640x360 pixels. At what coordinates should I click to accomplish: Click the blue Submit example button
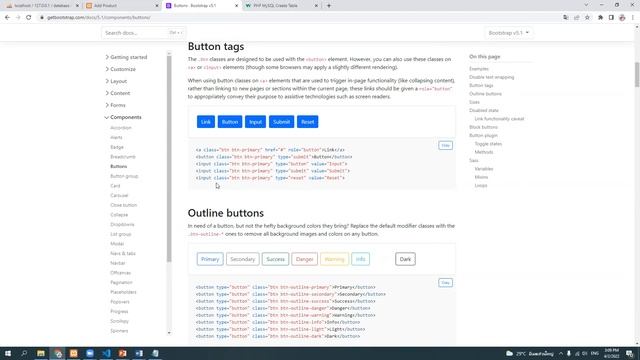281,122
